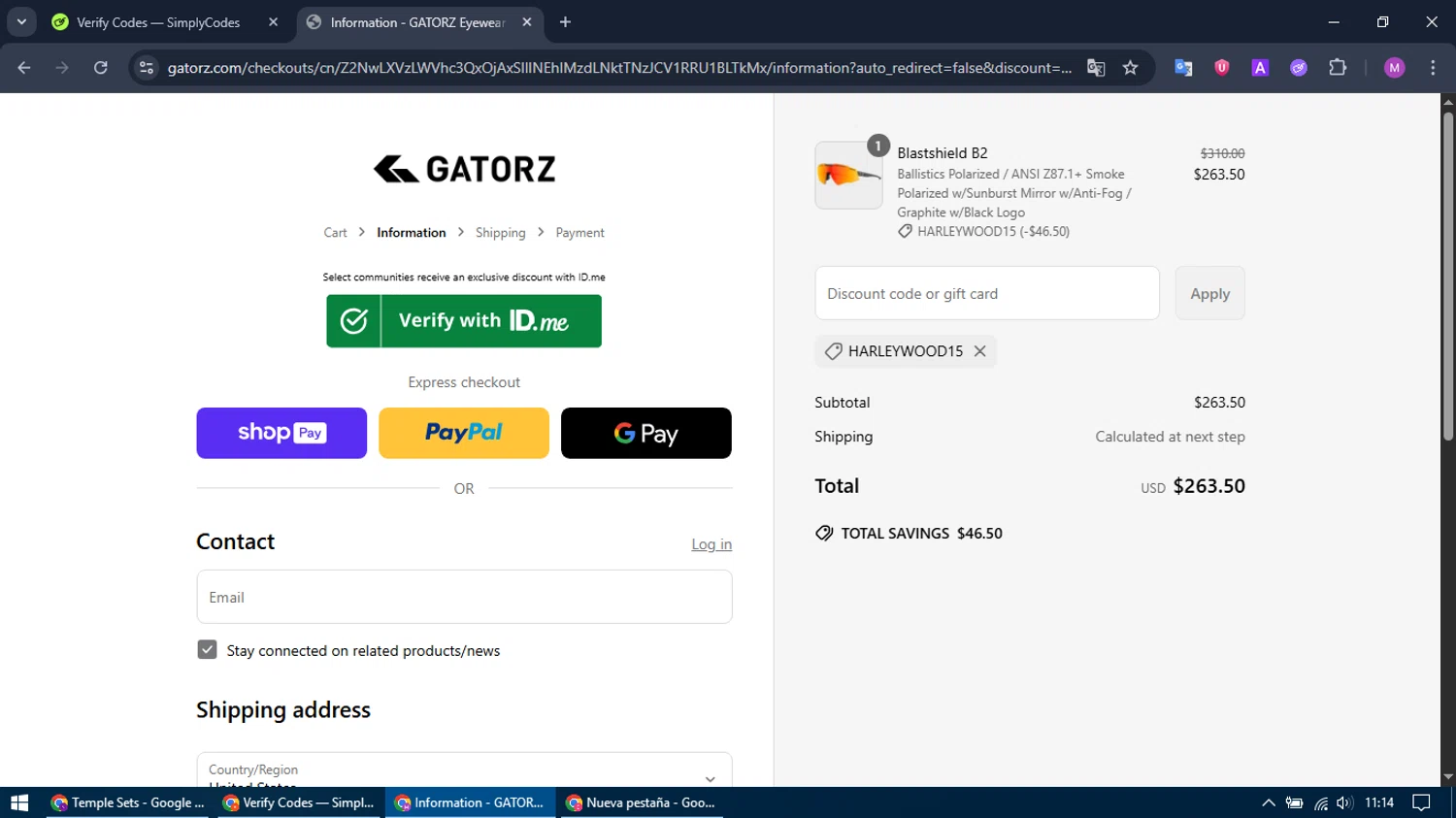1456x818 pixels.
Task: Open a new browser tab
Action: tap(566, 22)
